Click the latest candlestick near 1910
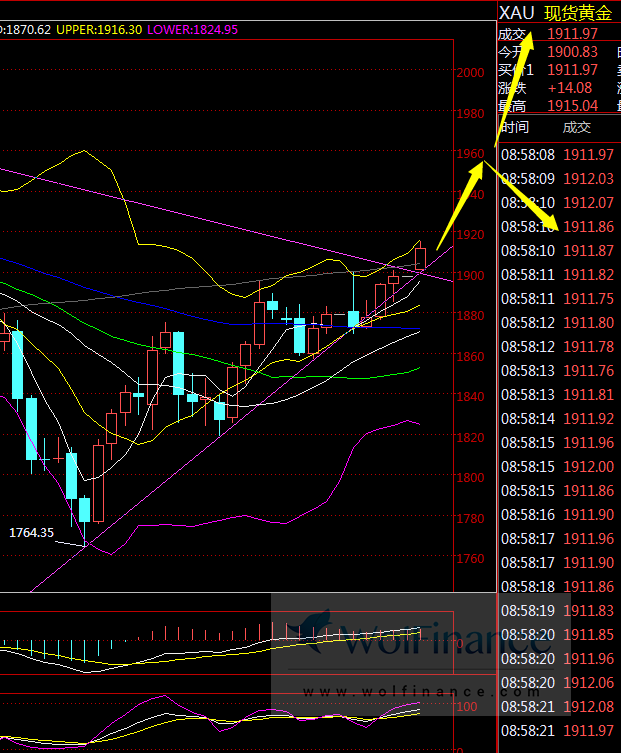Viewport: 621px width, 753px height. click(420, 257)
